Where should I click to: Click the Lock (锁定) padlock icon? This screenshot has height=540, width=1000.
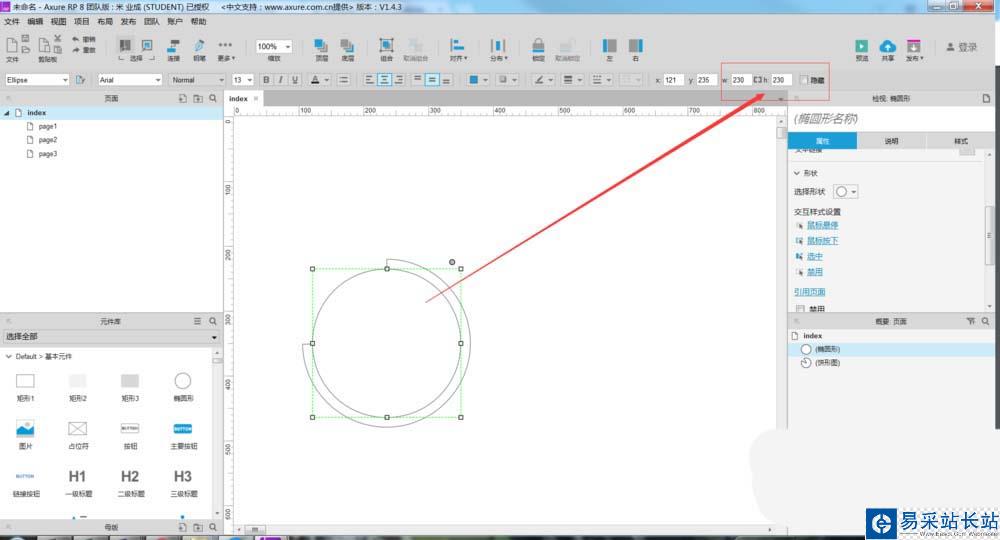pos(538,46)
